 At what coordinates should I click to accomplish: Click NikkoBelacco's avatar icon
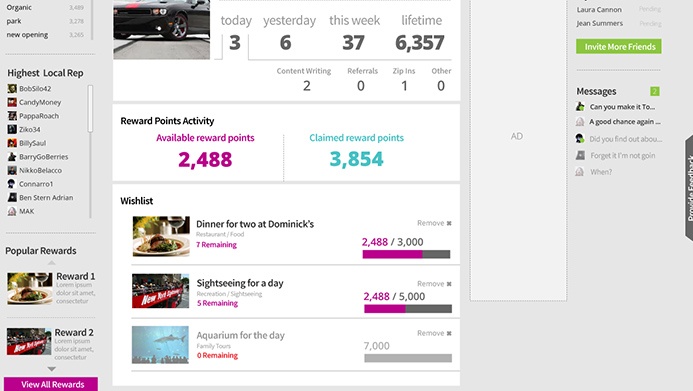tap(12, 170)
